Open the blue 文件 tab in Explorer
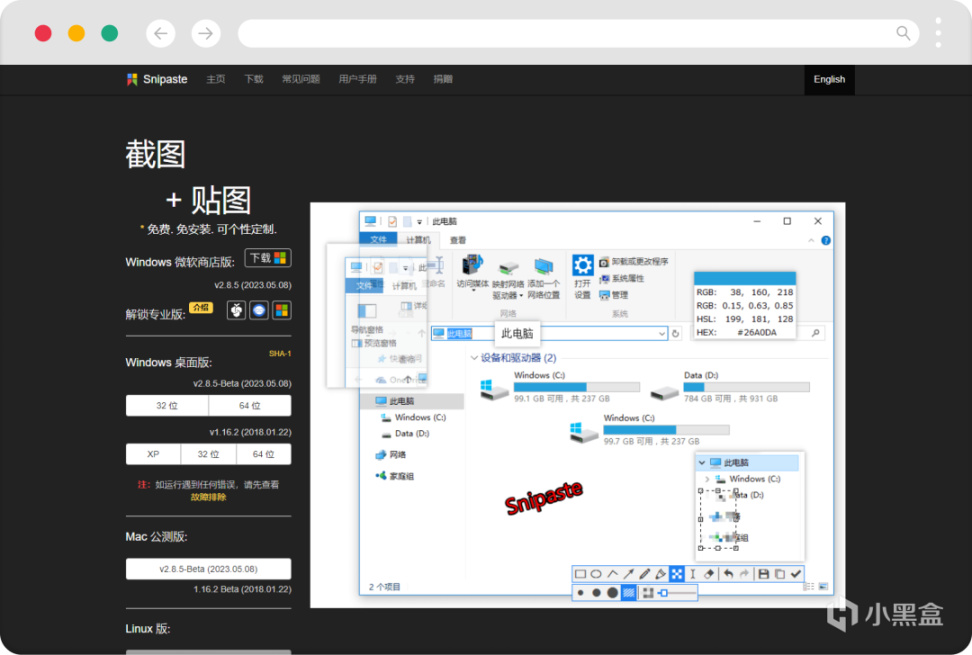The width and height of the screenshot is (972, 655). point(378,239)
